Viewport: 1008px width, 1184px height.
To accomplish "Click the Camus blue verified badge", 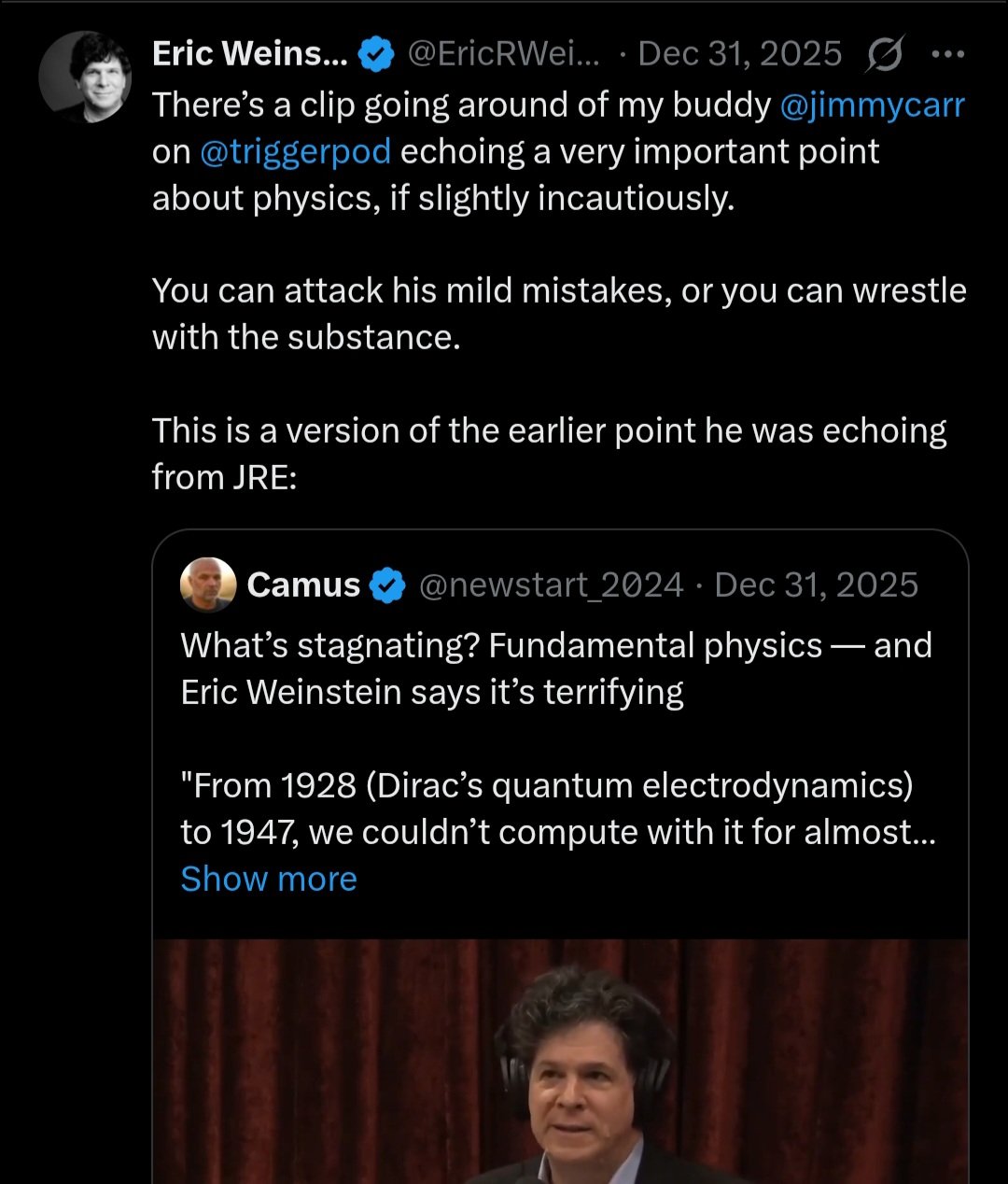I will tap(387, 585).
